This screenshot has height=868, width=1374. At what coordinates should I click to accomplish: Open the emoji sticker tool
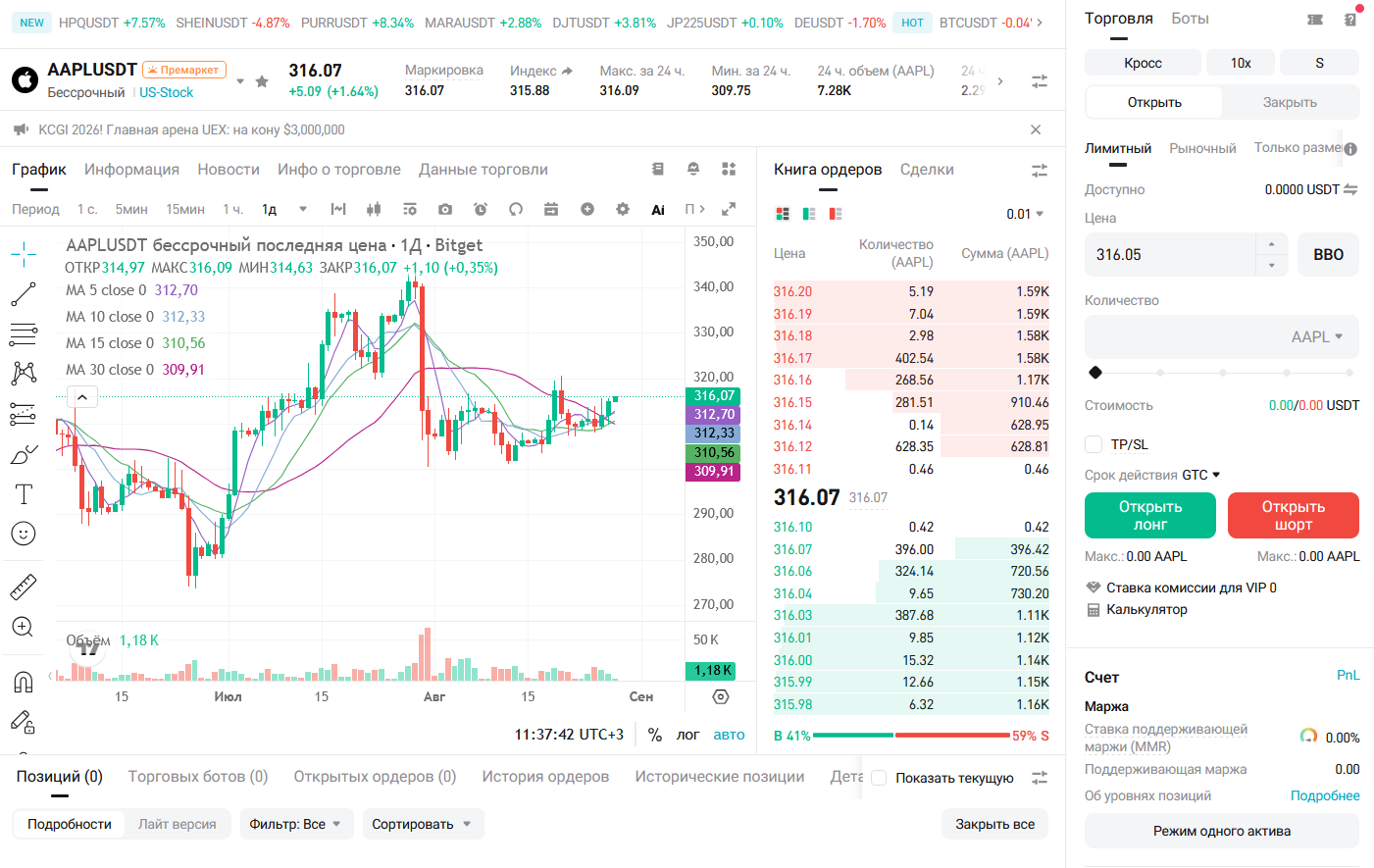[x=24, y=534]
